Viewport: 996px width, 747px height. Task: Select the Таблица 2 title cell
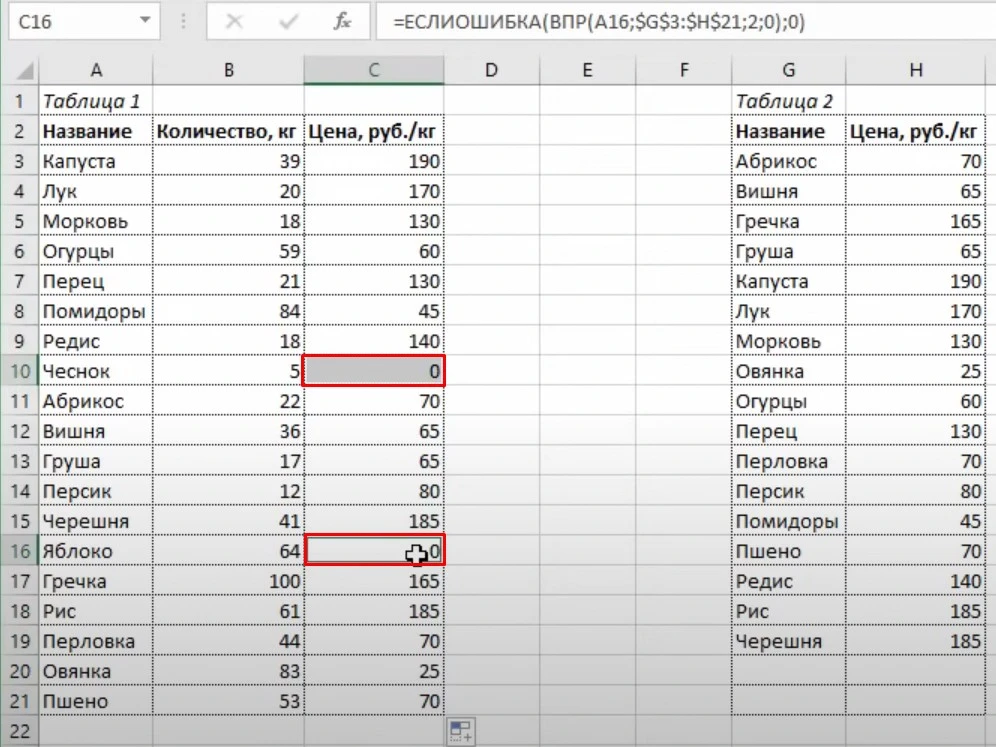[x=788, y=102]
